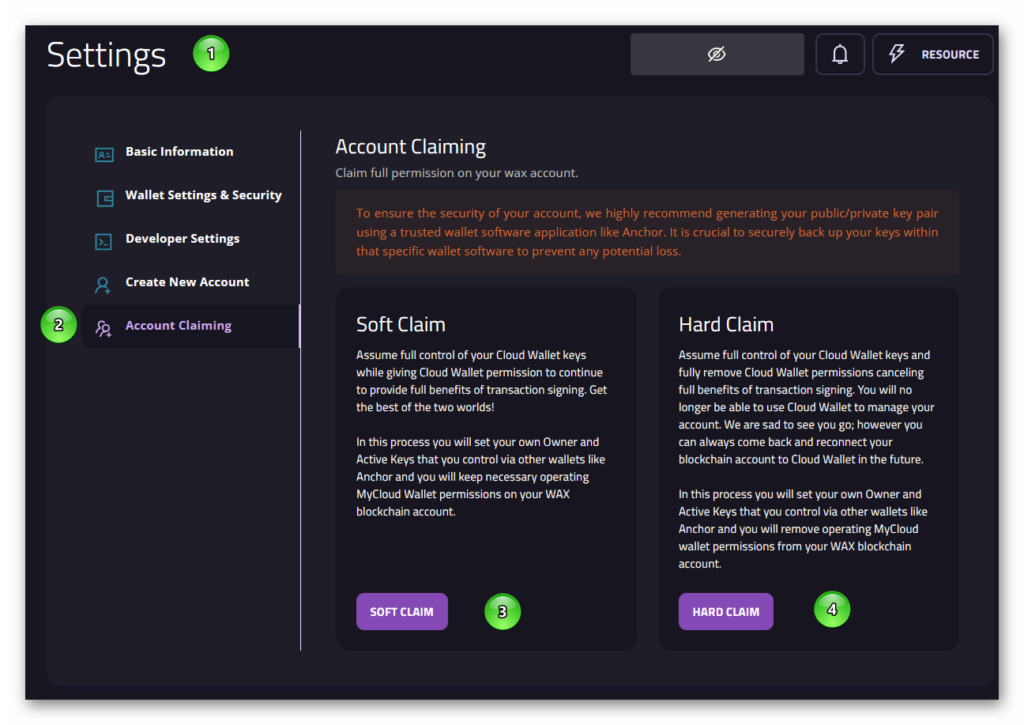Screen dimensions: 1024x725
Task: Click the Soft Claim card heading
Action: (x=400, y=325)
